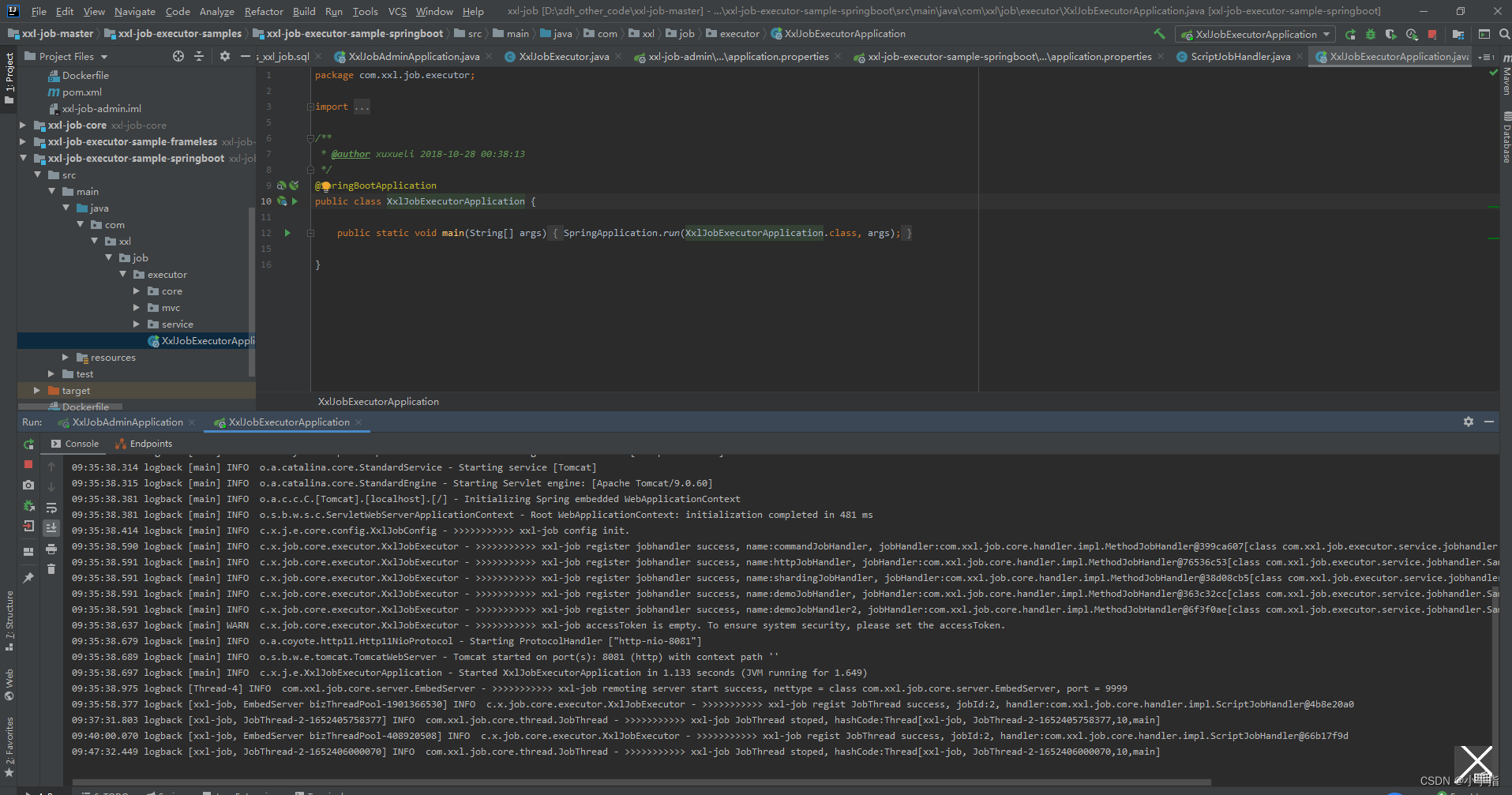Expand the core package folder

click(x=137, y=291)
